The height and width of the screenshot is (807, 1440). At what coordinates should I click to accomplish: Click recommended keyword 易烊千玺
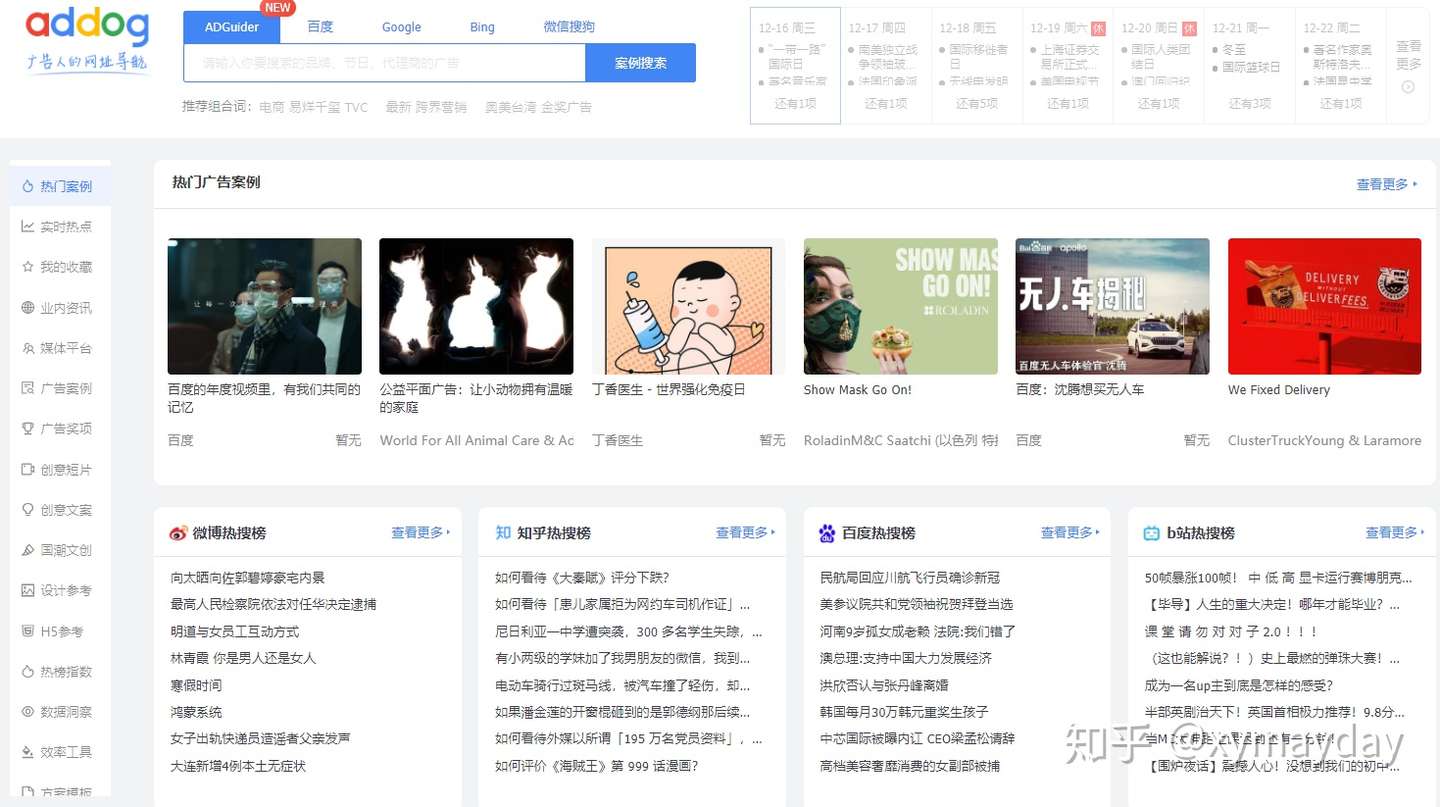click(316, 107)
